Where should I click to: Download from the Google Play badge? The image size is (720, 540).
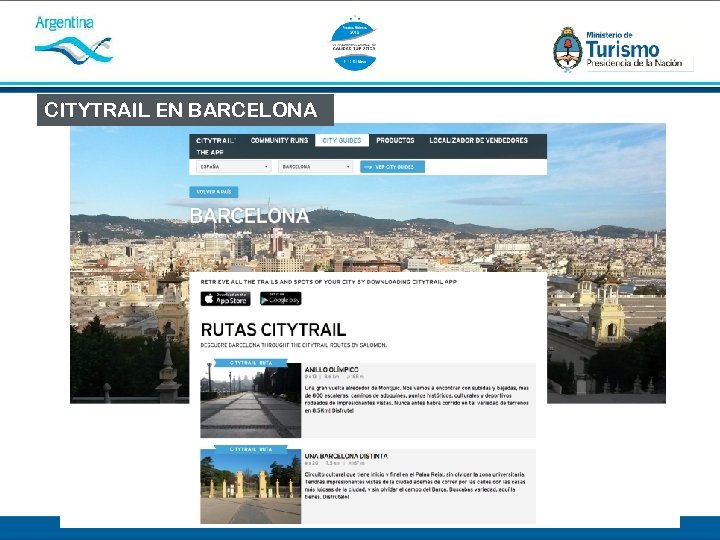point(281,299)
